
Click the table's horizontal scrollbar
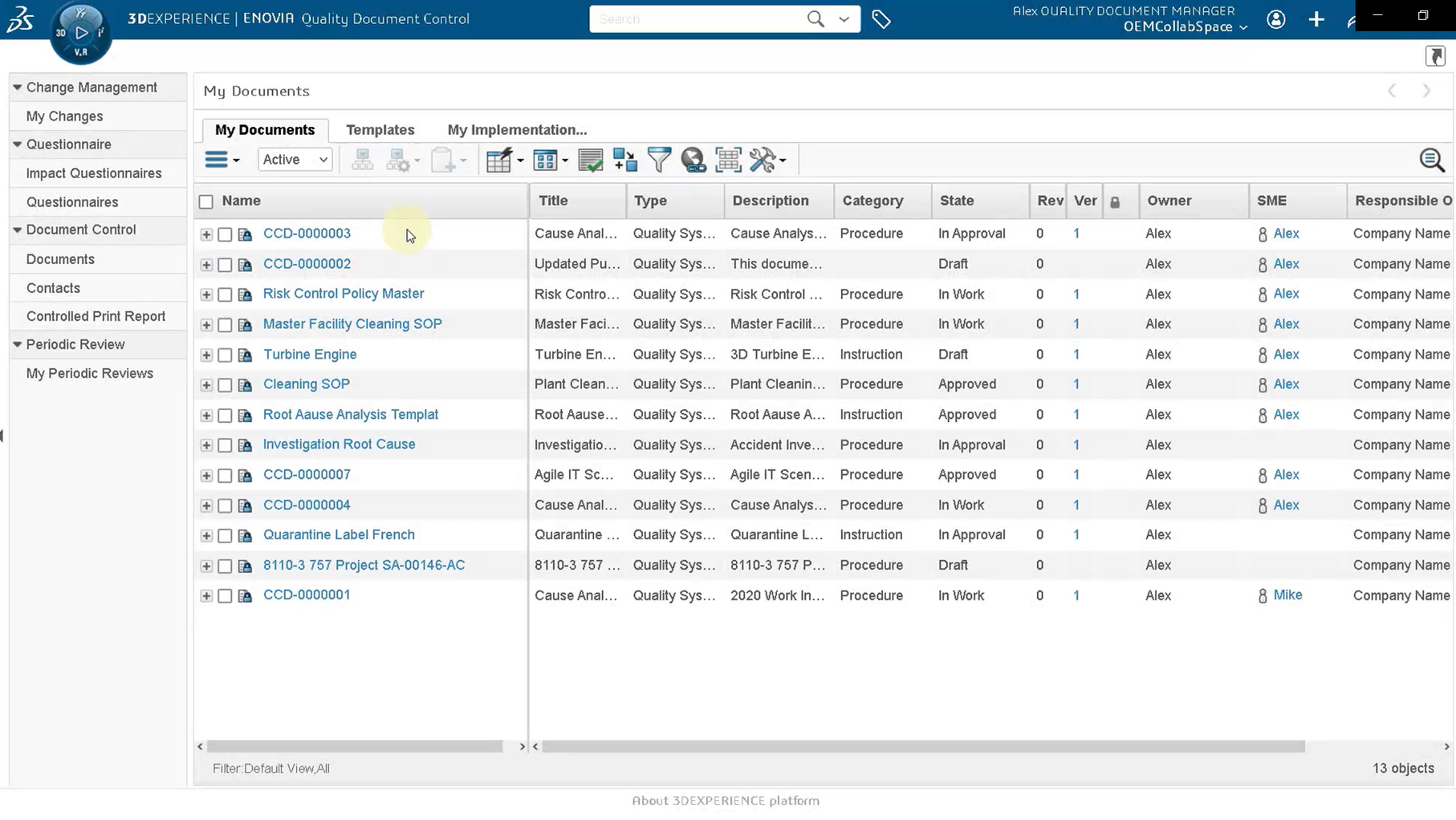[923, 746]
